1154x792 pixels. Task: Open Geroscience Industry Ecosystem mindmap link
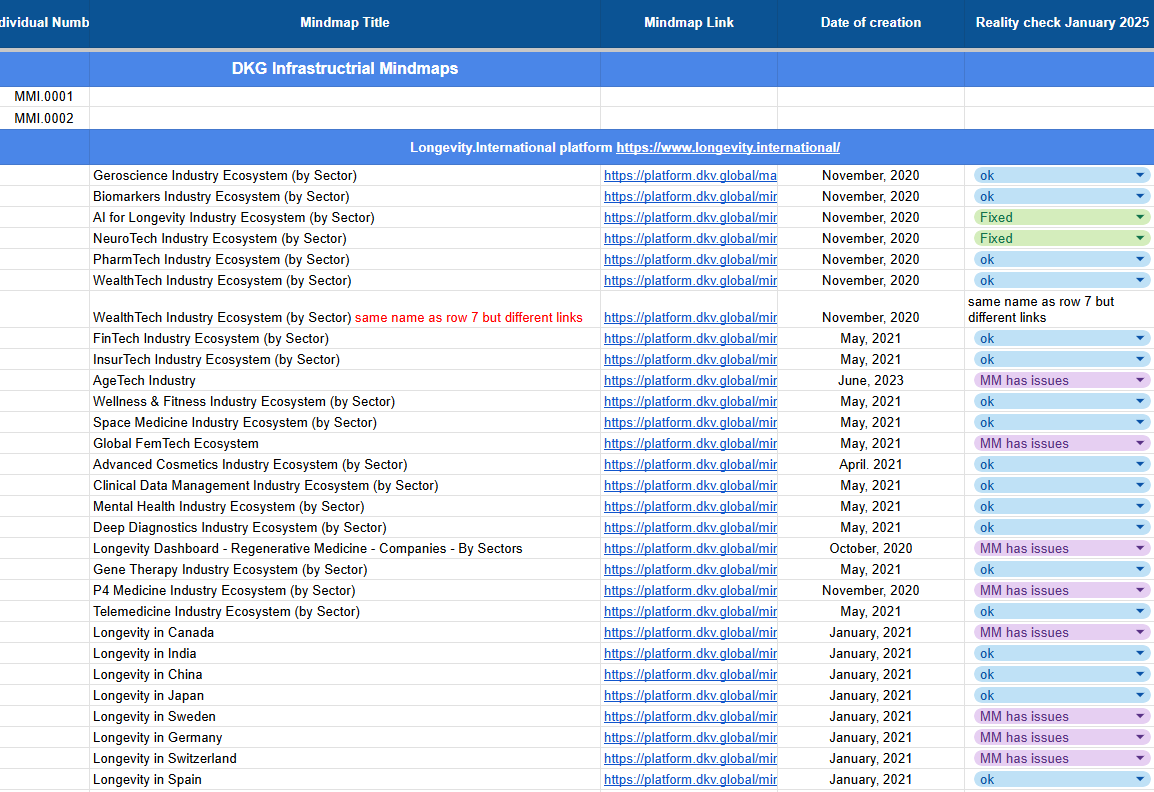click(x=689, y=175)
